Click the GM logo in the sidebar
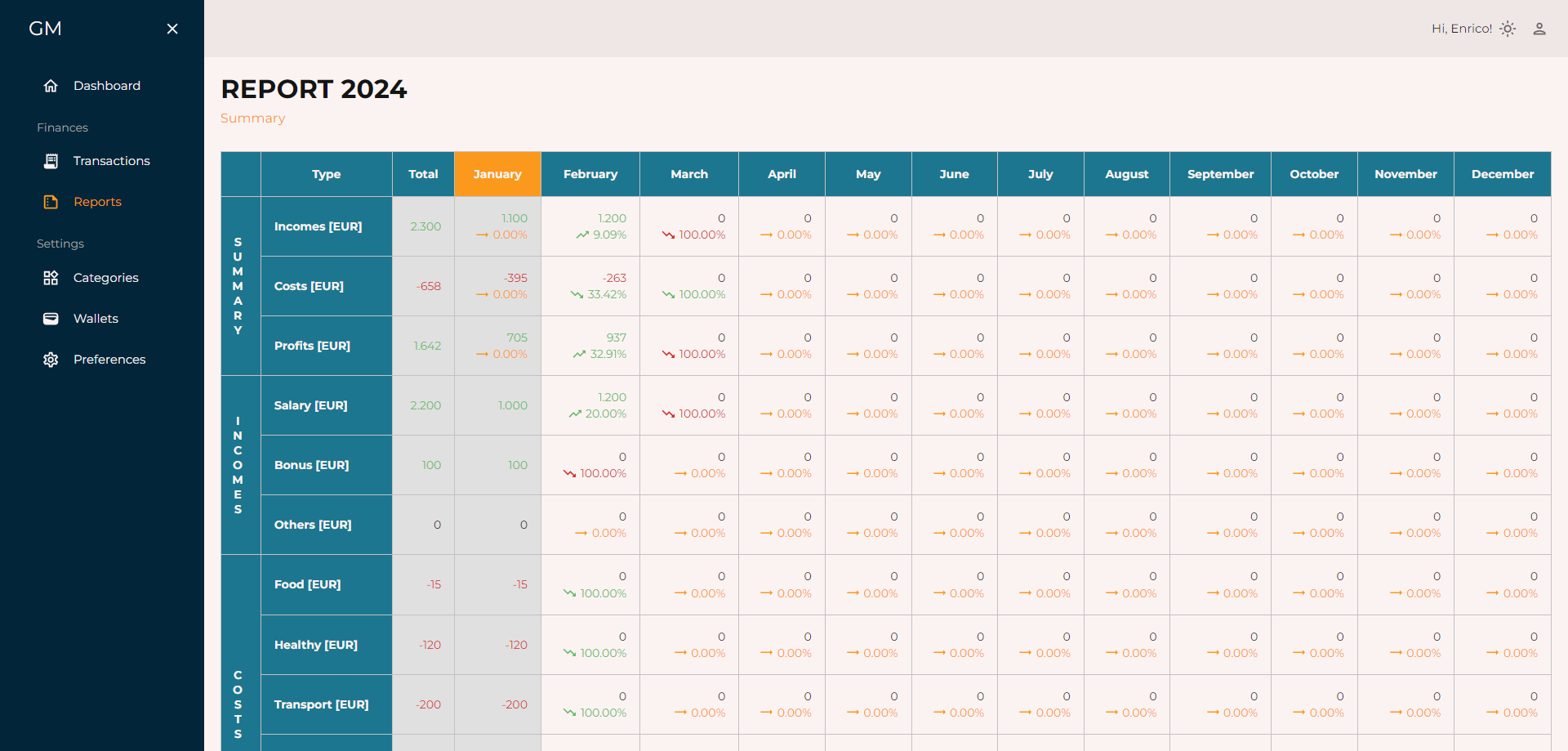The image size is (1568, 751). coord(45,28)
